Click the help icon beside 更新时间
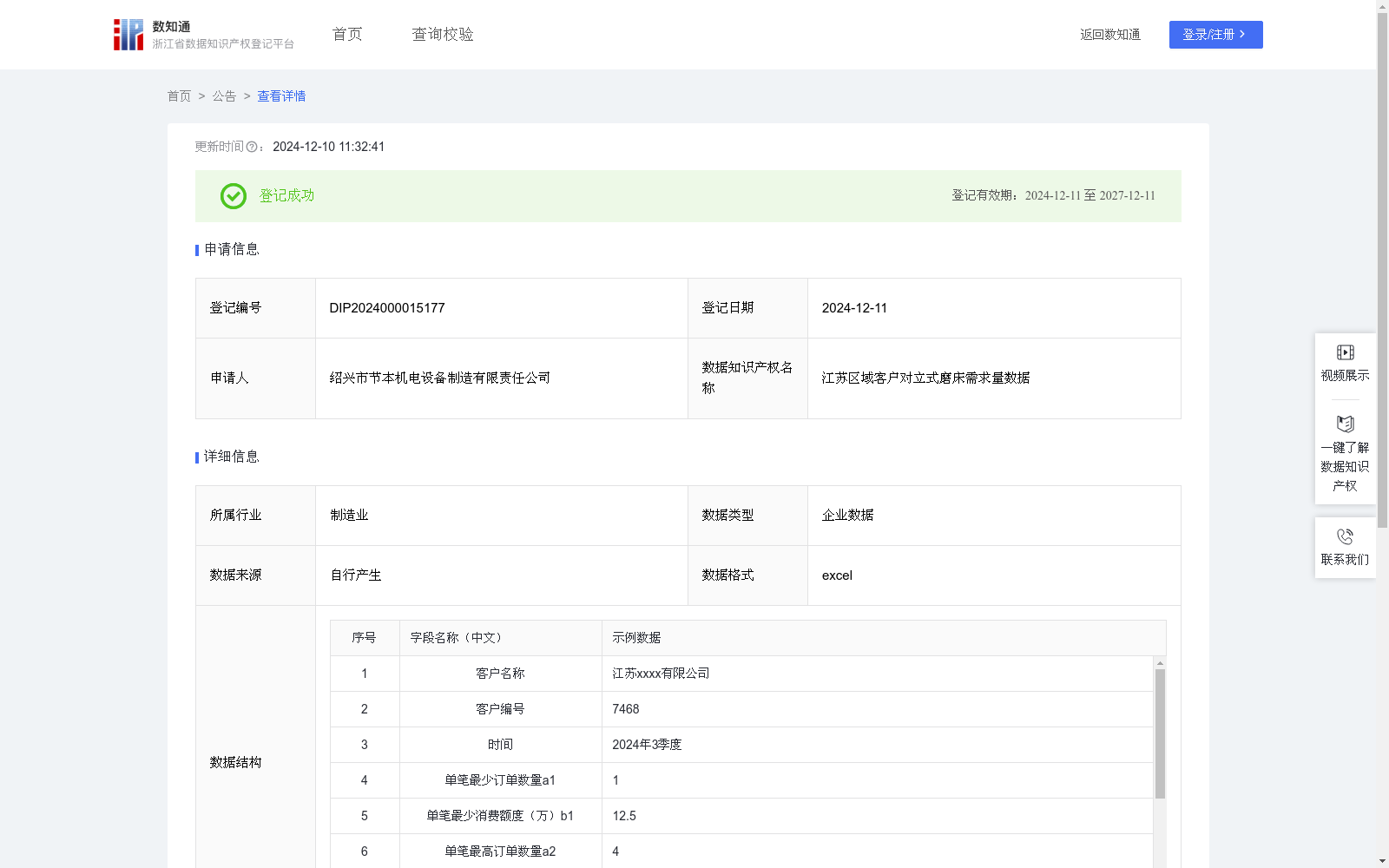1389x868 pixels. 252,147
